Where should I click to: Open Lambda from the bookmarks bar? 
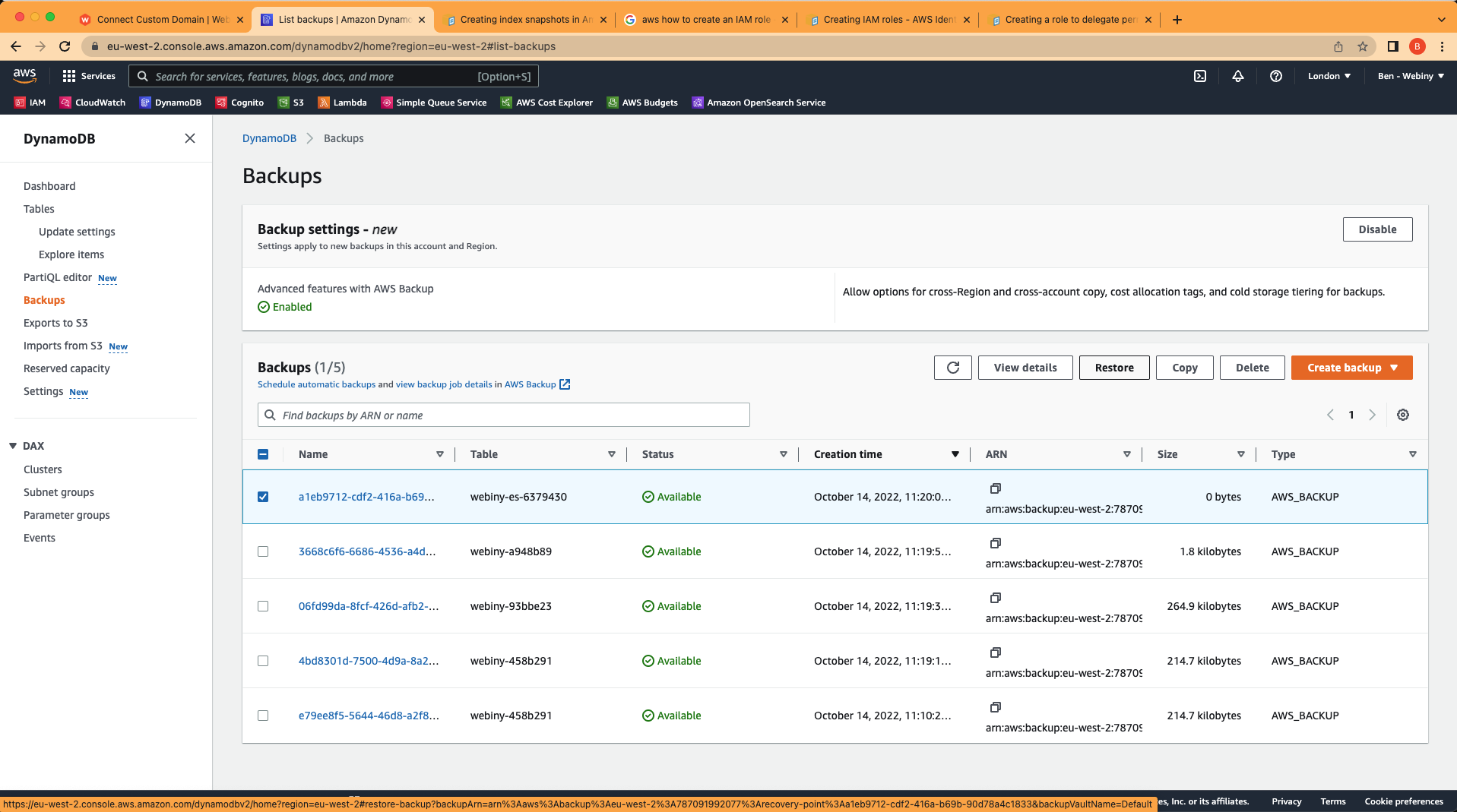(342, 103)
